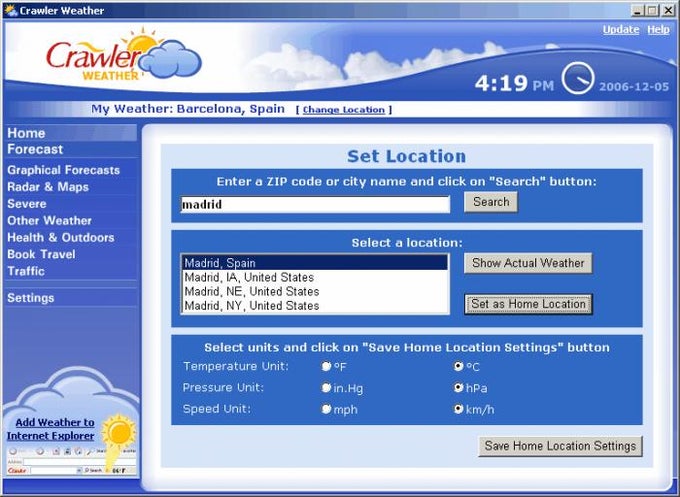Click the 2006-12-05 date text
This screenshot has width=680, height=497.
tap(634, 87)
